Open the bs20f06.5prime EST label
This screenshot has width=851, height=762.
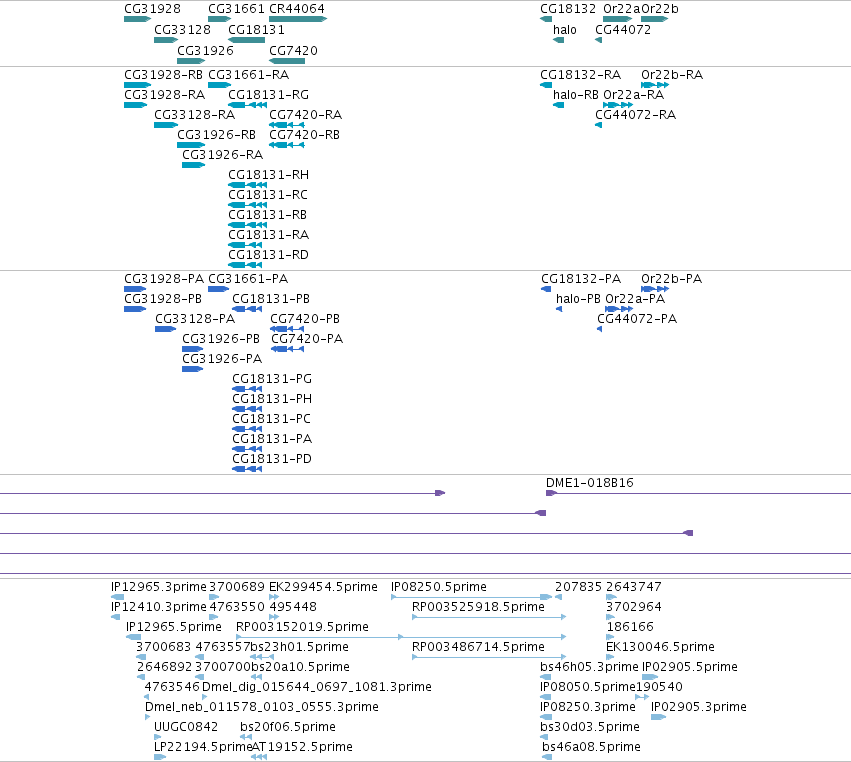288,727
